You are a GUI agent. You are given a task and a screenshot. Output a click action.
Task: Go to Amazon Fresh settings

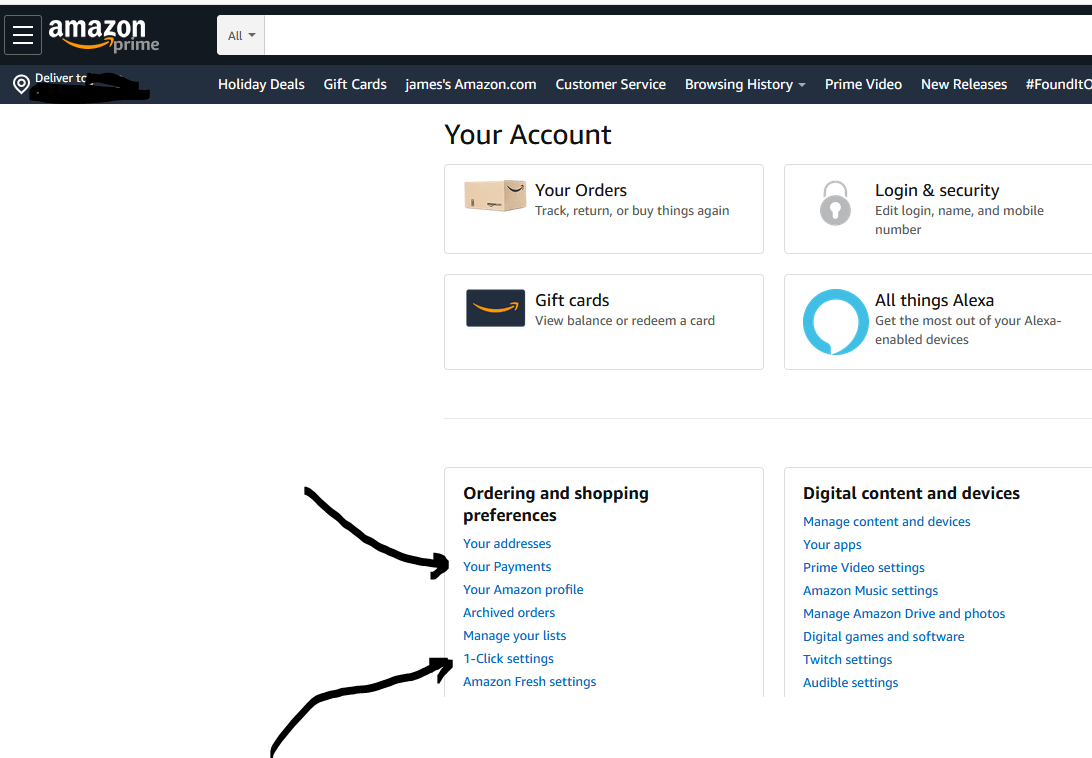coord(529,681)
